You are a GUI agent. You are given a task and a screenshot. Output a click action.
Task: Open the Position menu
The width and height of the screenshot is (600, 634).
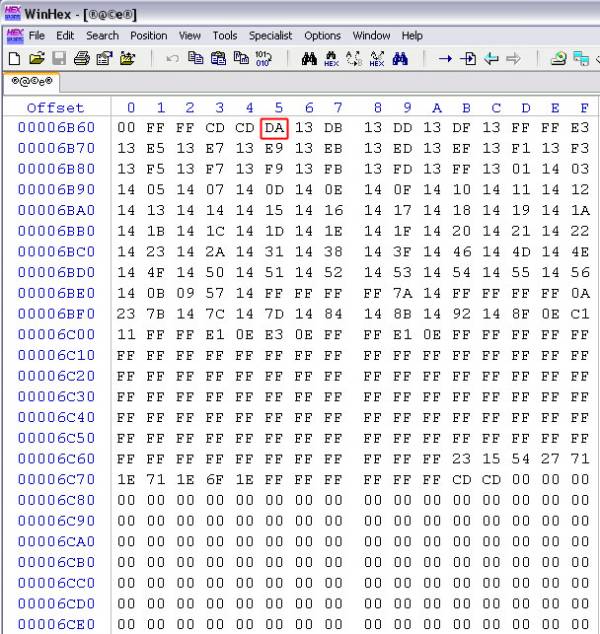click(148, 36)
